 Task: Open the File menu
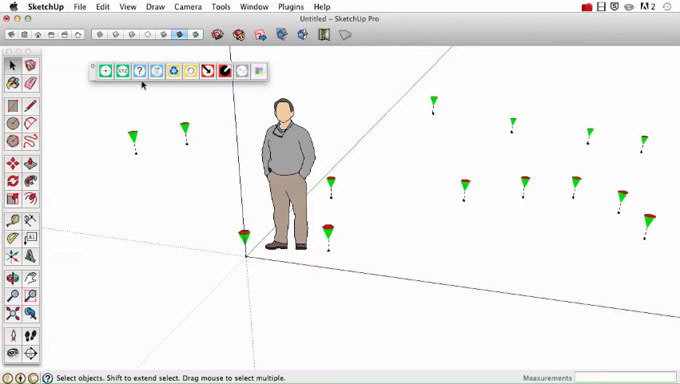pos(80,7)
